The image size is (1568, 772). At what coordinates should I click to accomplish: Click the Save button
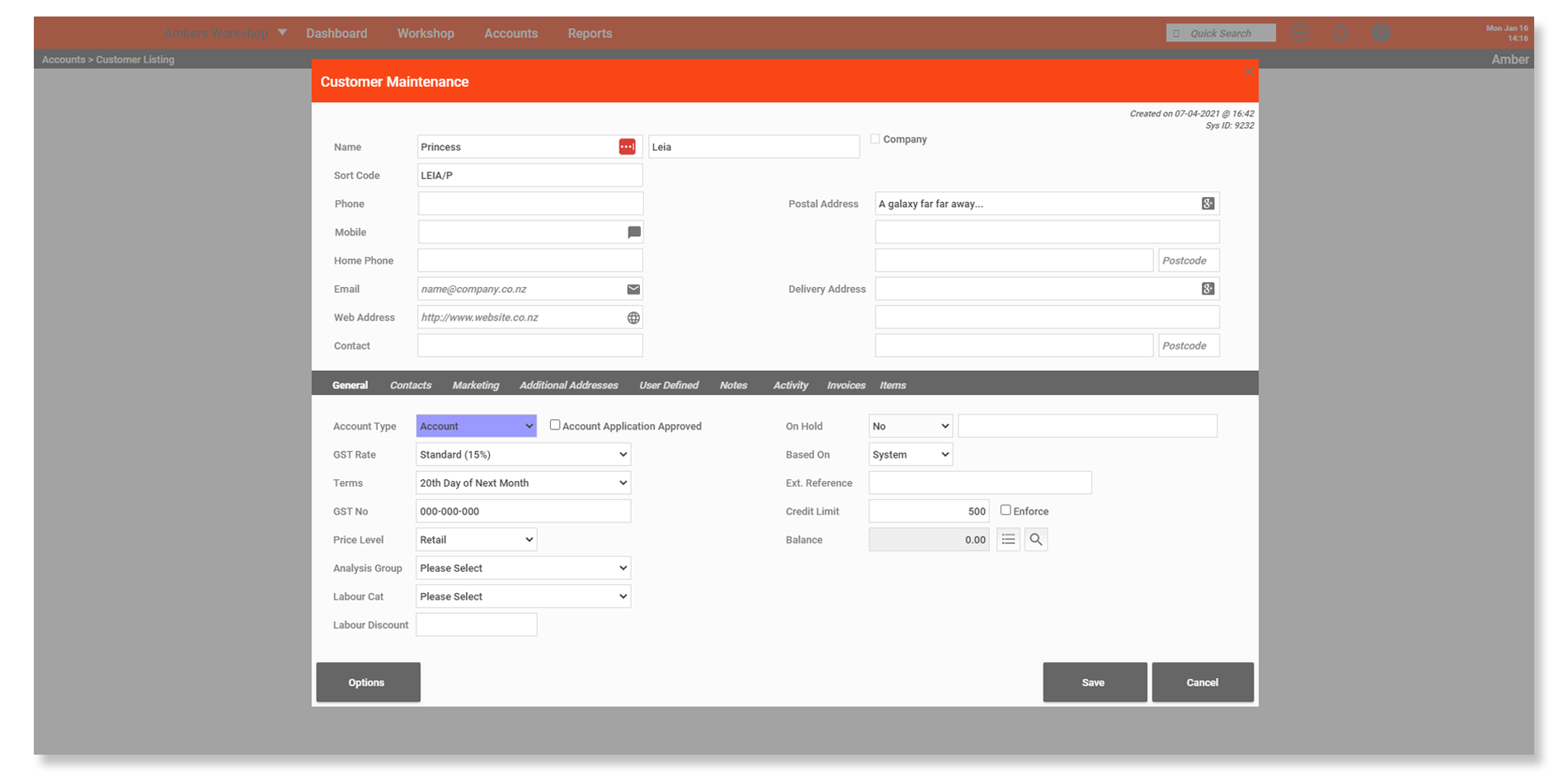(1094, 682)
